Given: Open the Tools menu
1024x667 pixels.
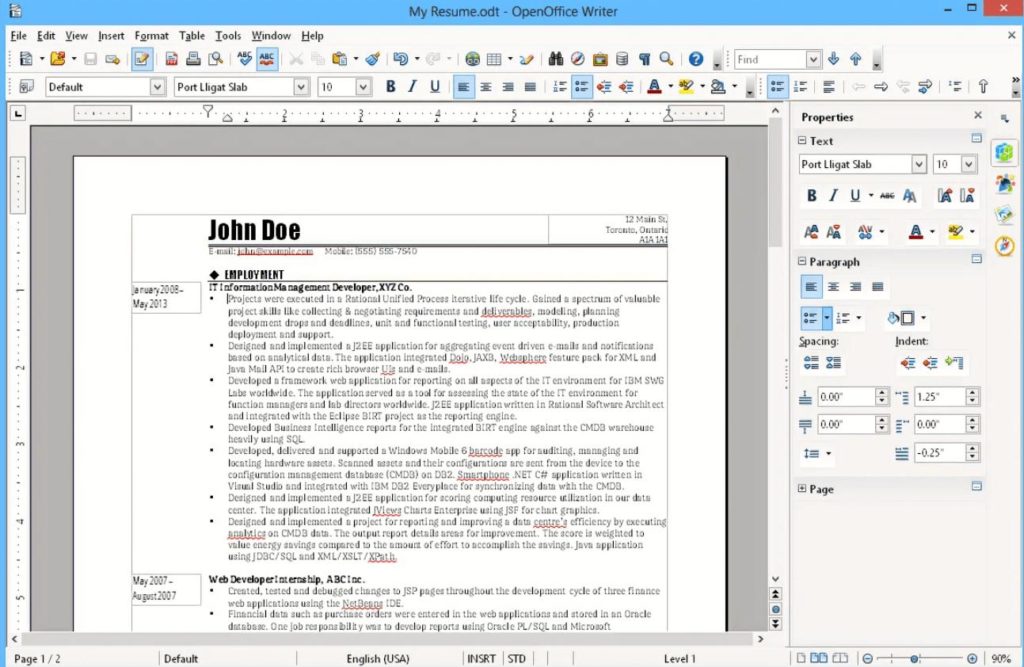Looking at the screenshot, I should (x=228, y=36).
